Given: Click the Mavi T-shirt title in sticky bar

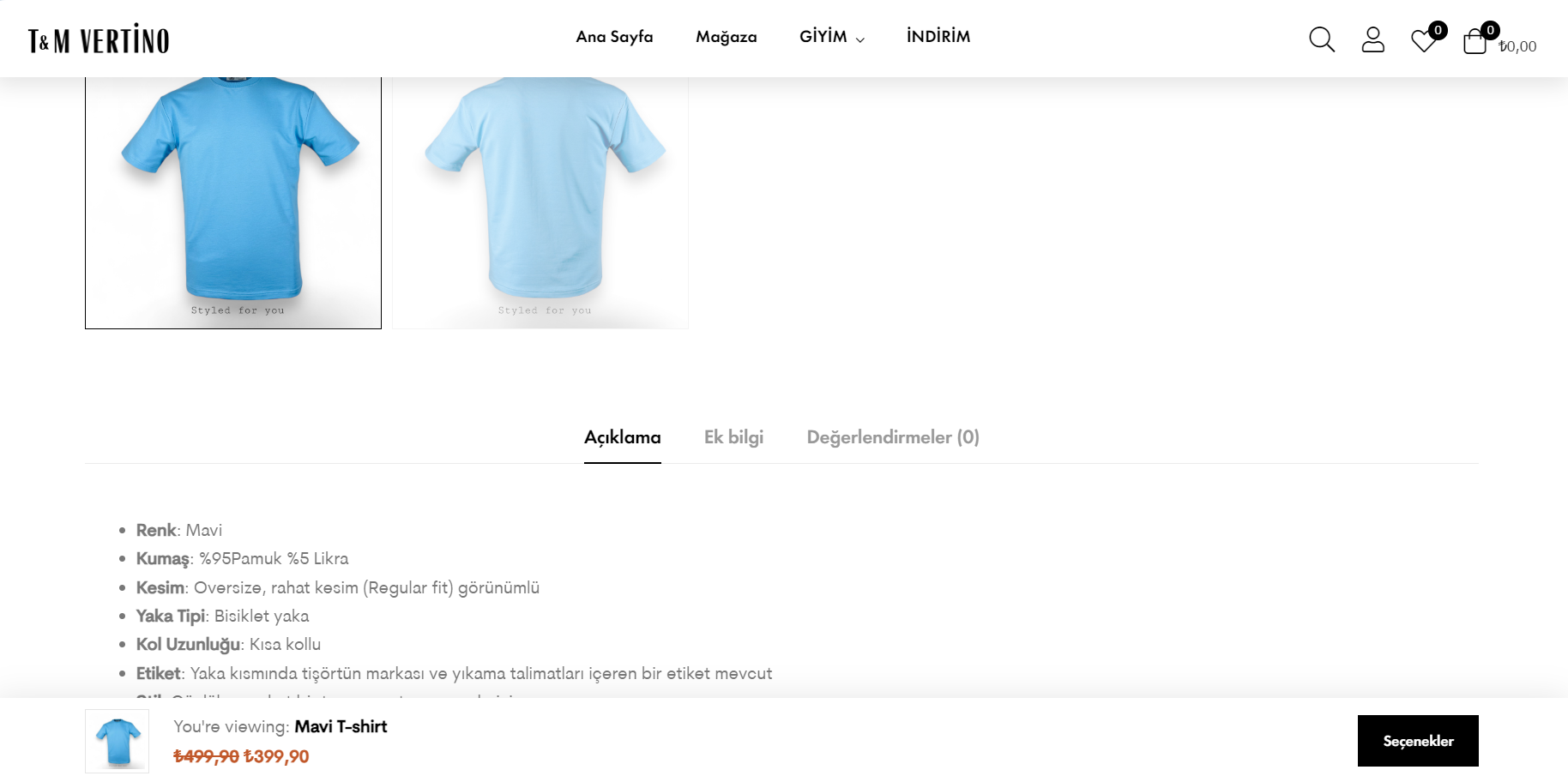Looking at the screenshot, I should 341,726.
